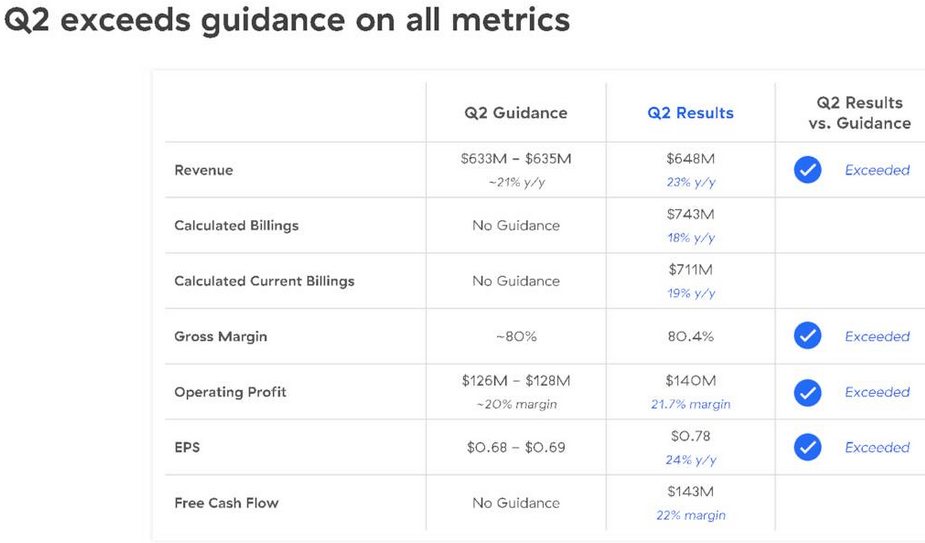The width and height of the screenshot is (925, 543).
Task: Click the Exceeded text in the EPS row
Action: 877,447
